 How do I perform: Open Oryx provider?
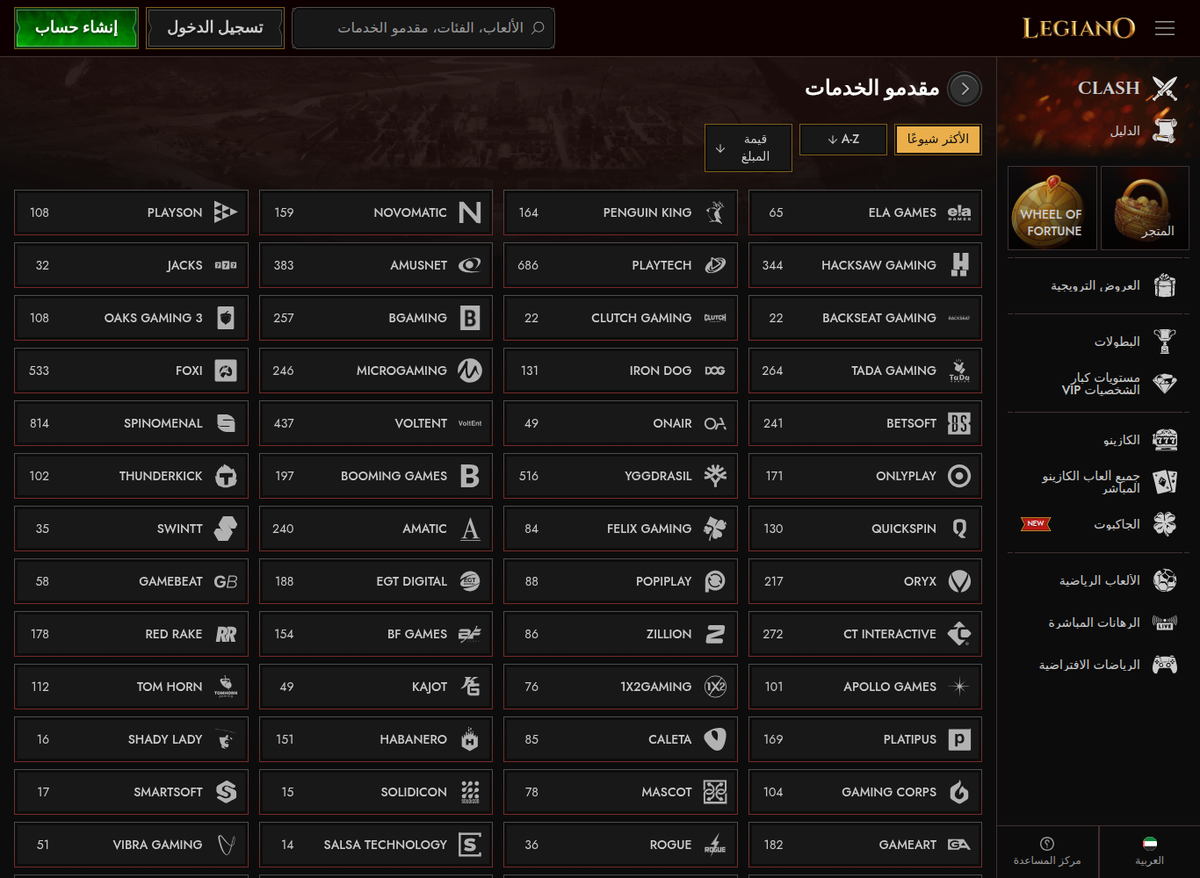tap(865, 581)
